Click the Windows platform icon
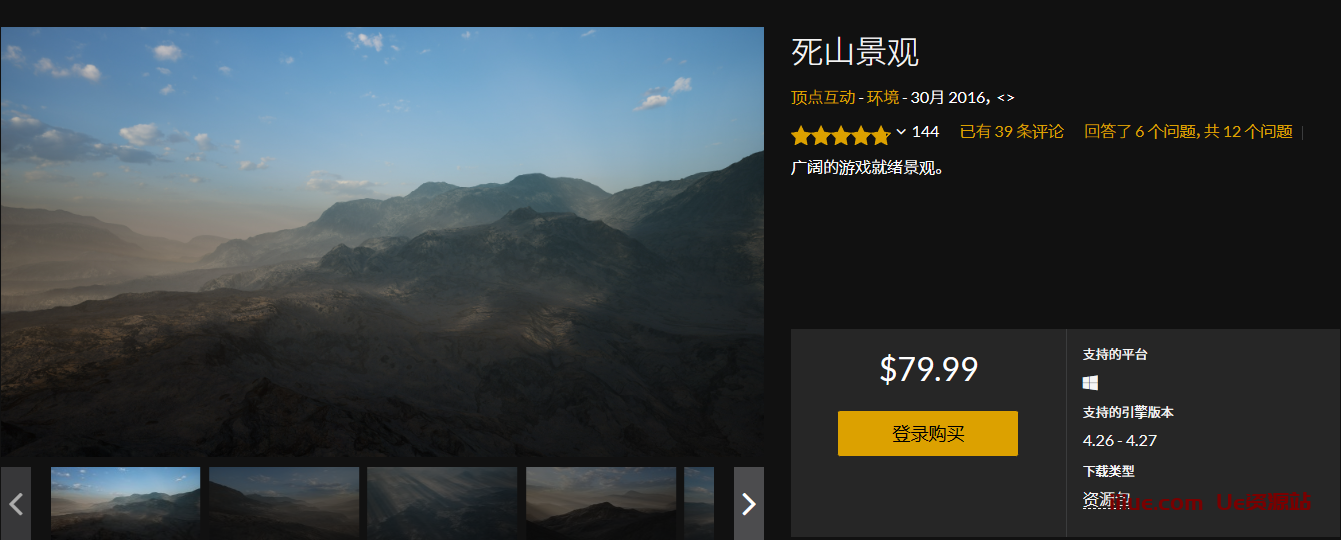 coord(1090,382)
